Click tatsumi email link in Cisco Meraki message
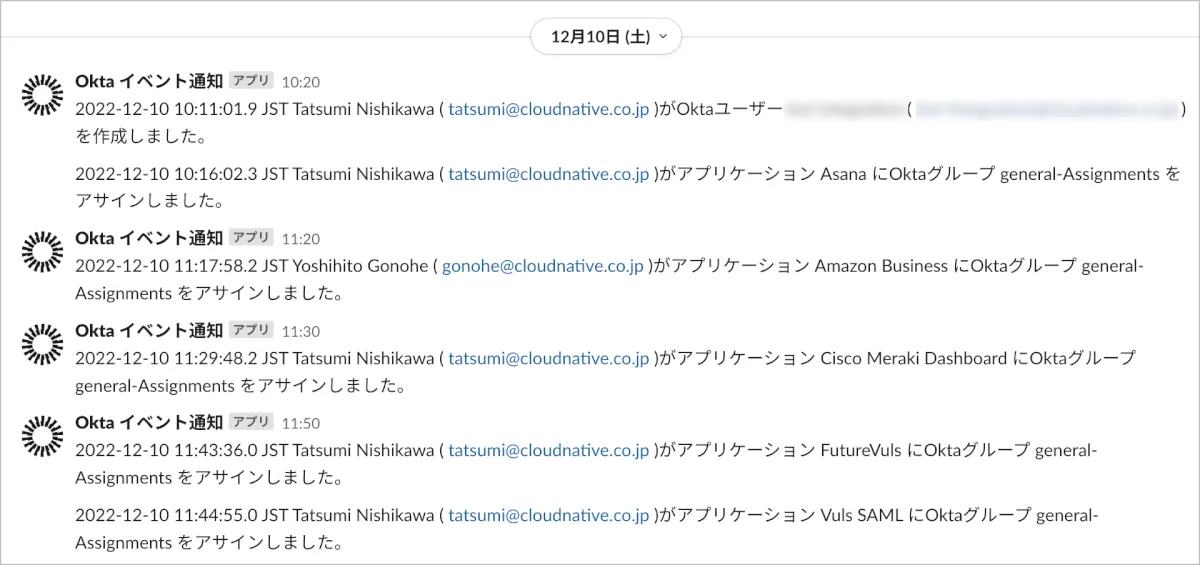 coord(548,358)
